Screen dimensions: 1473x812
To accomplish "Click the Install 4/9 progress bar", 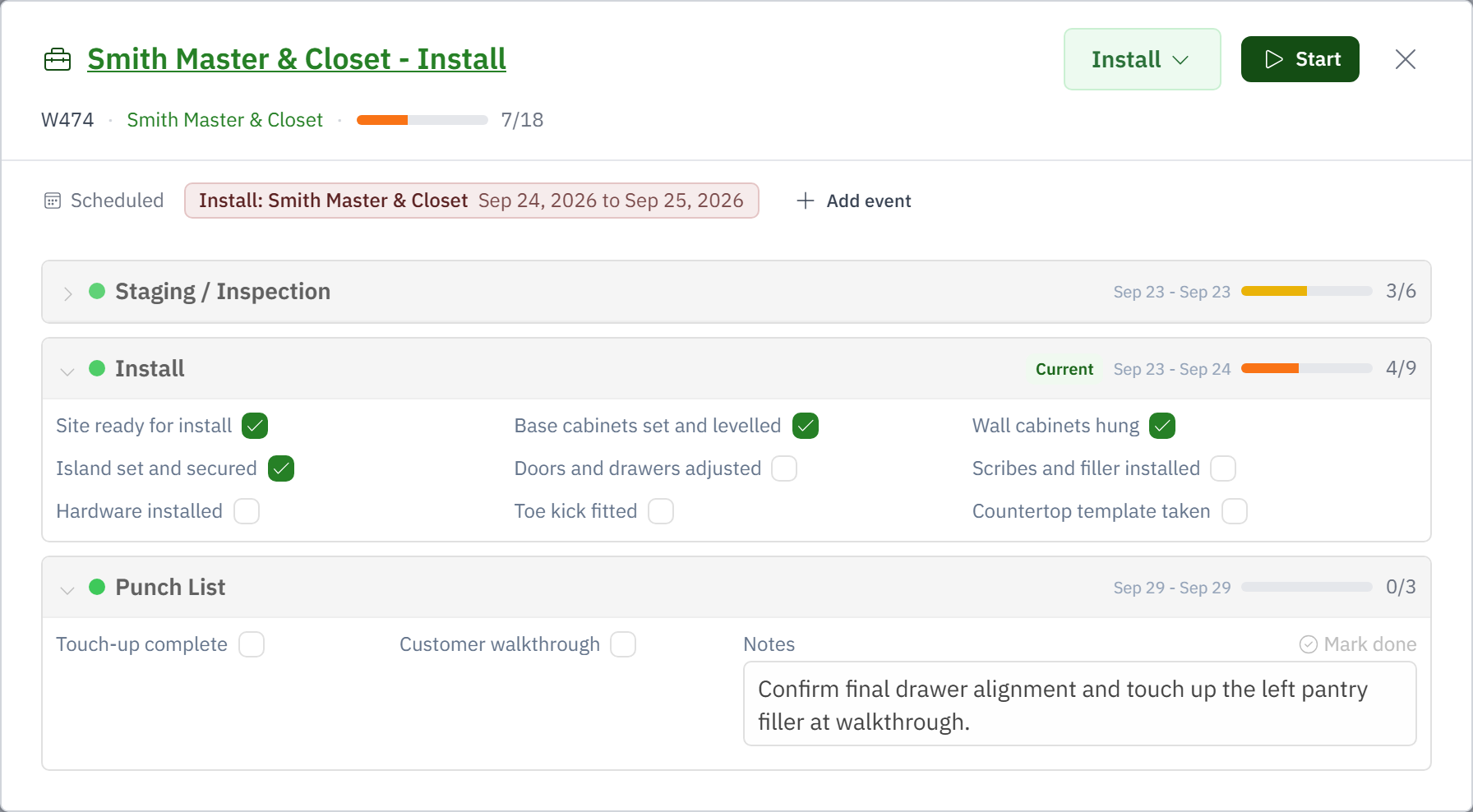I will [1307, 368].
